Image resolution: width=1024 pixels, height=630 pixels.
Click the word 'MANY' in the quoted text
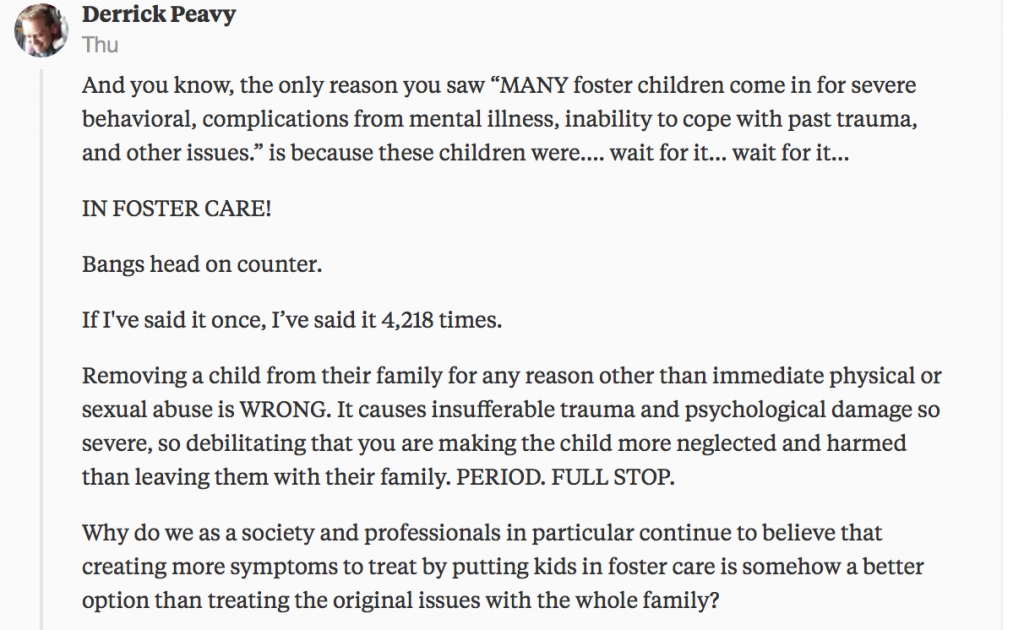(x=534, y=86)
